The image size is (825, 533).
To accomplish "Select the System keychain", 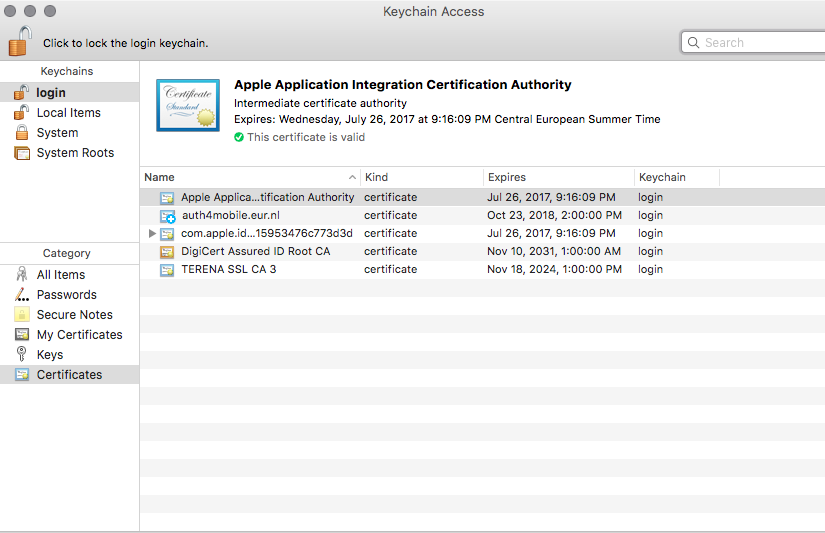I will (57, 133).
